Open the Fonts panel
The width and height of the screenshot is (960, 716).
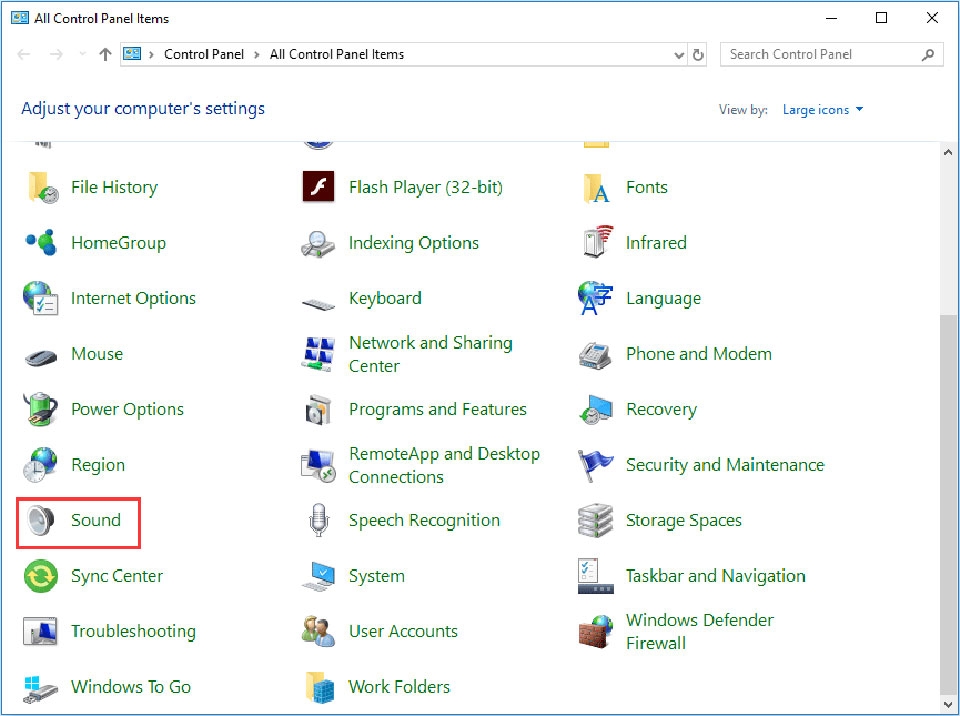[647, 187]
